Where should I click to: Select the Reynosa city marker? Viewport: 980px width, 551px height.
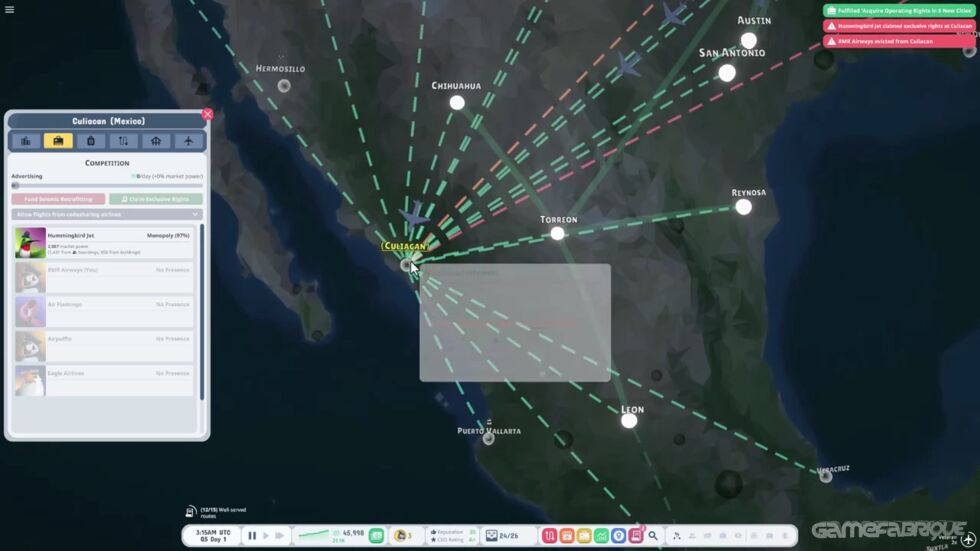pyautogui.click(x=743, y=207)
